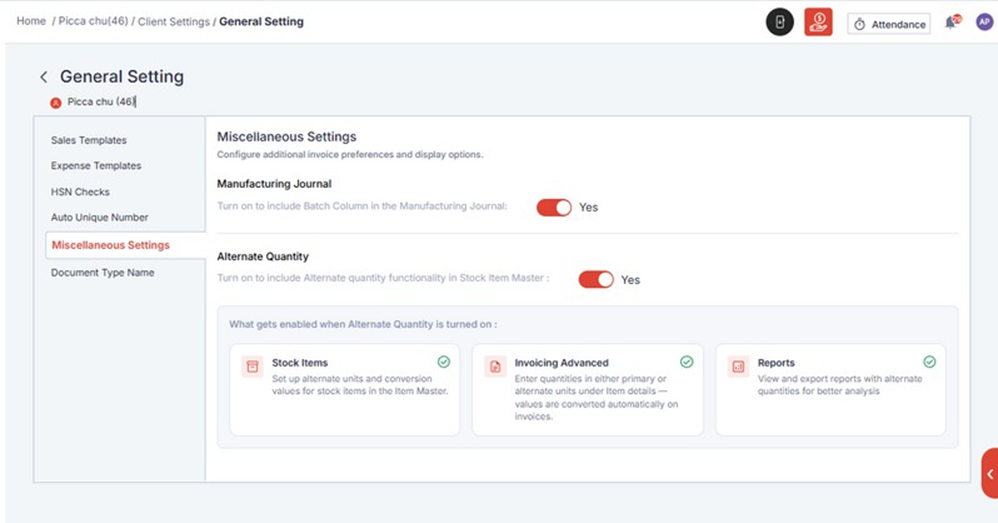Go to Home in the breadcrumb
This screenshot has height=523, width=998.
tap(31, 21)
